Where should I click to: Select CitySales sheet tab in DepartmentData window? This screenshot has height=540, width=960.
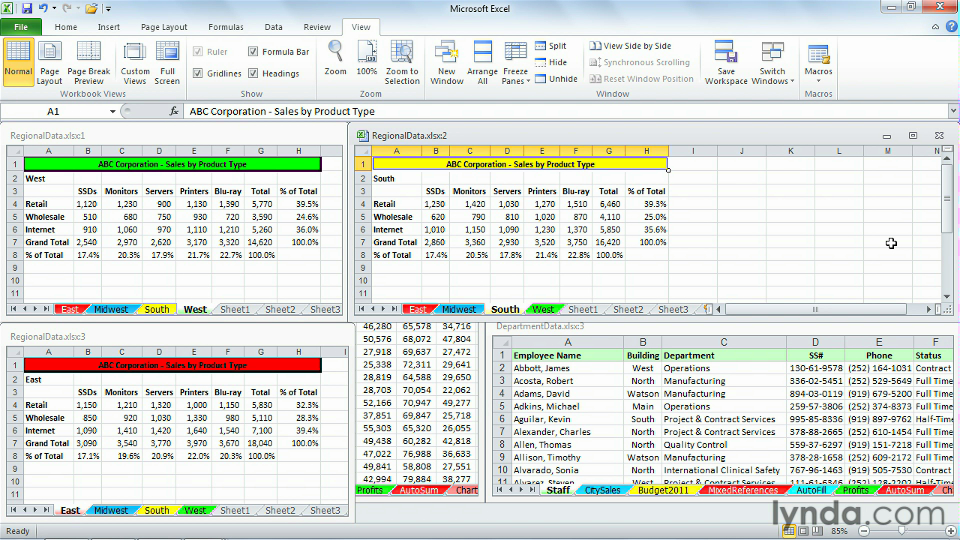point(602,490)
